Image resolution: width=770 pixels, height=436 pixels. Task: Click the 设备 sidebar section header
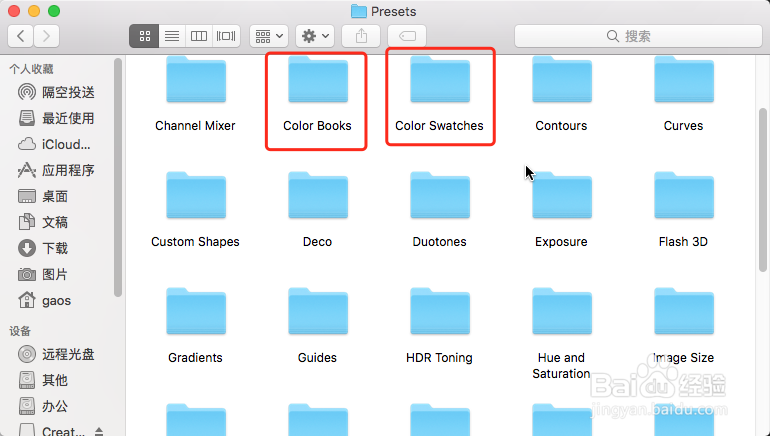click(x=20, y=331)
